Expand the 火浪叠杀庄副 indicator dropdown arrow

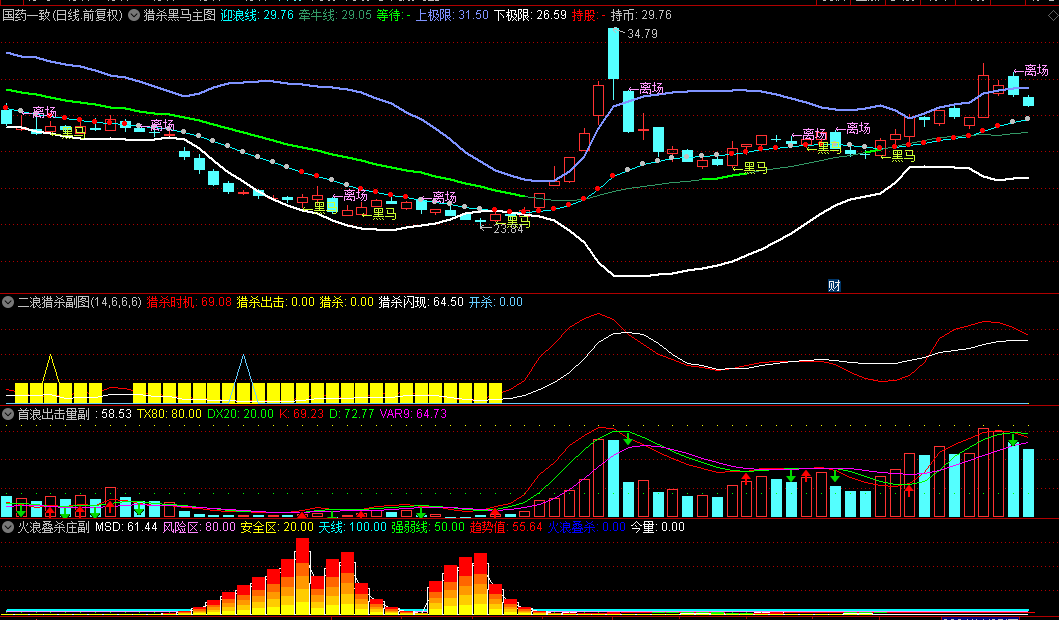pyautogui.click(x=8, y=527)
